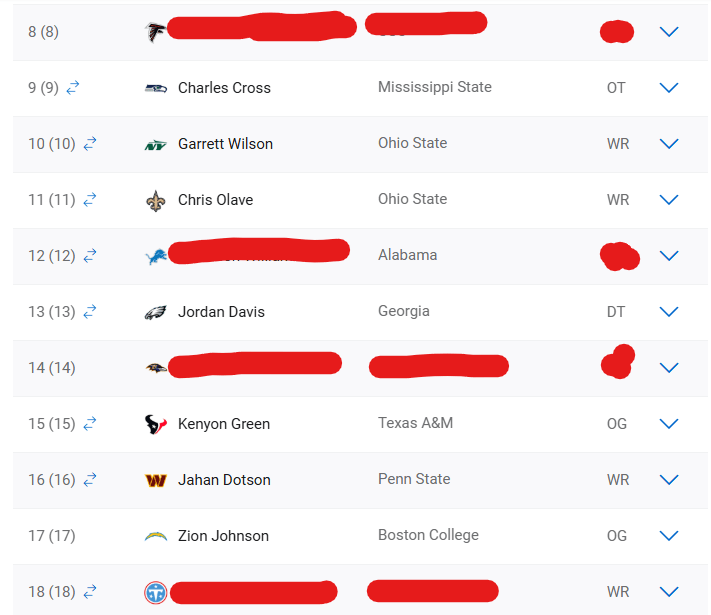This screenshot has width=711, height=615.
Task: Click the Jets logo beside Garrett Wilson
Action: [x=156, y=145]
